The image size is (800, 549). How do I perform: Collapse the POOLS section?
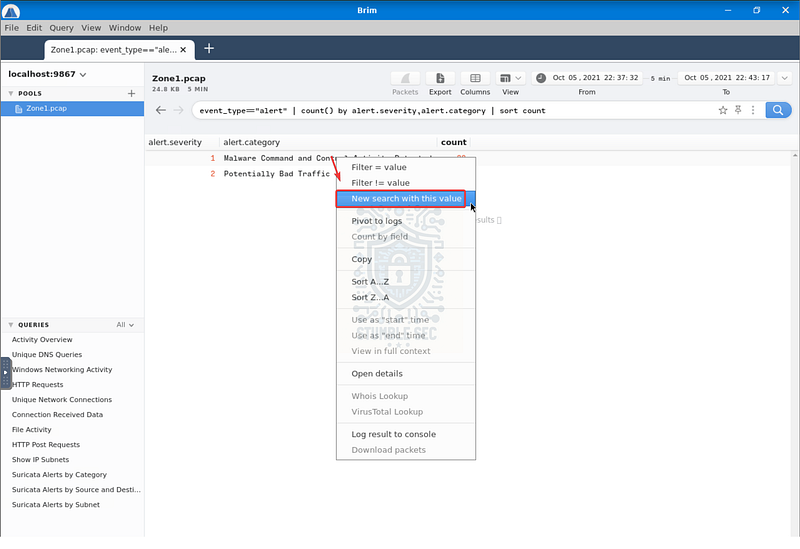[x=11, y=93]
